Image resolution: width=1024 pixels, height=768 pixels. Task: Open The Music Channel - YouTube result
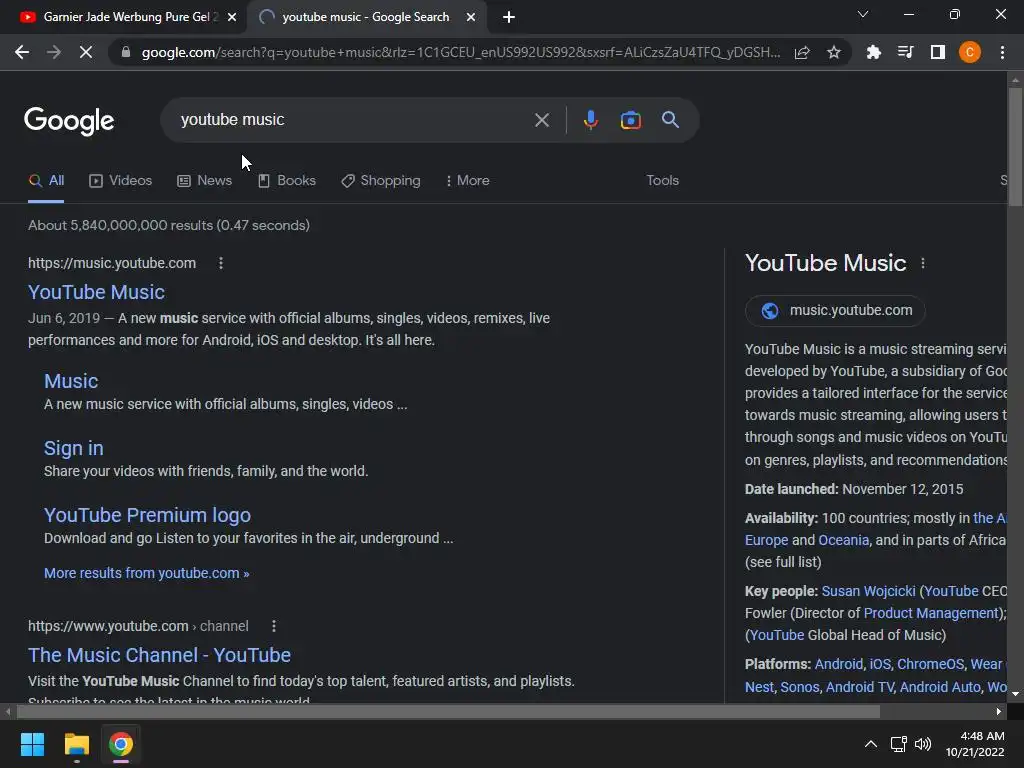pyautogui.click(x=159, y=655)
